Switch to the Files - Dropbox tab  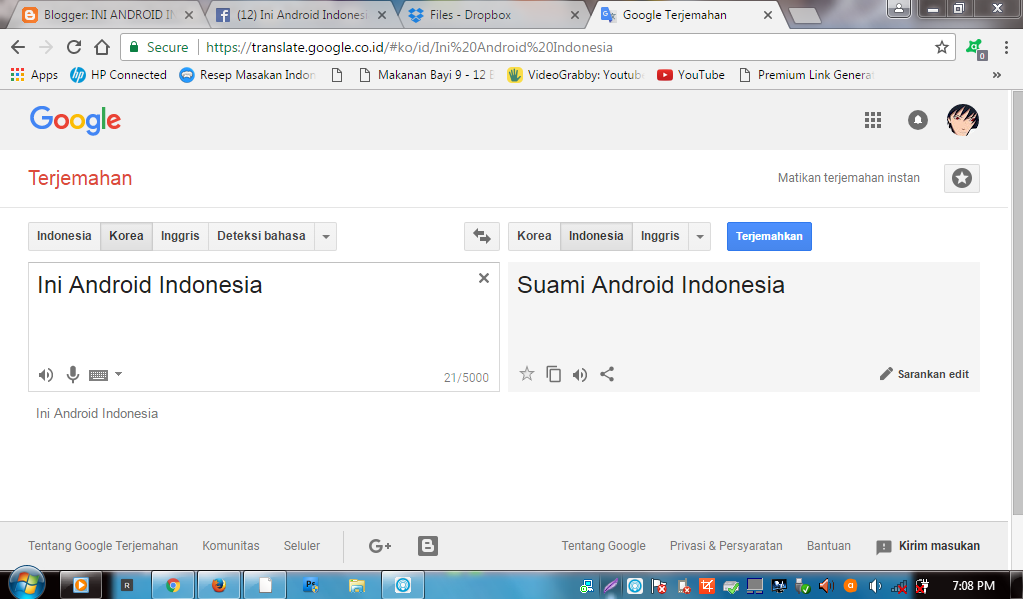493,14
